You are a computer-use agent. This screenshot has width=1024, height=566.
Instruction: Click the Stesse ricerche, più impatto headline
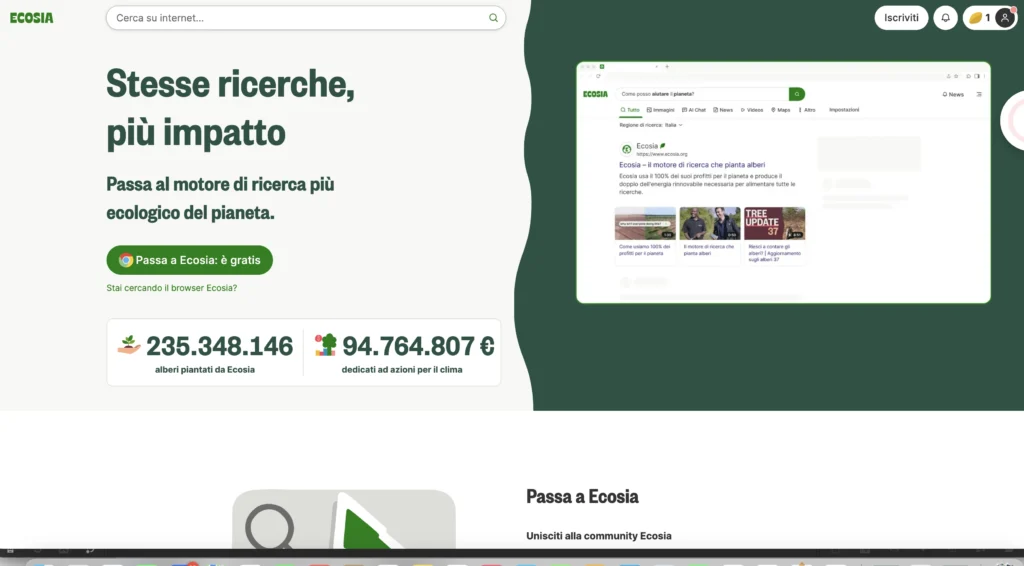click(x=231, y=108)
